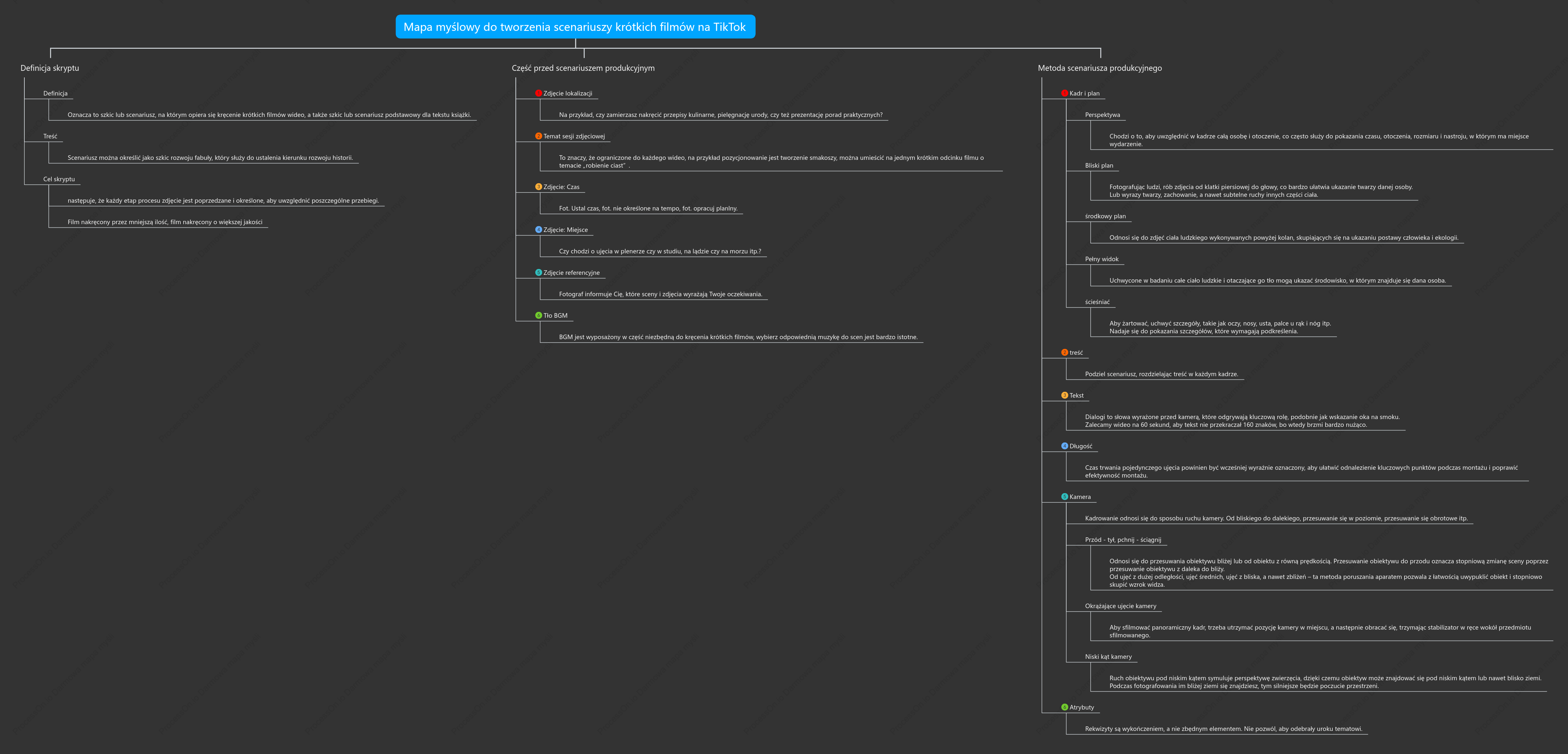This screenshot has height=754, width=1568.
Task: Select the note starting 'następuje, że każdy etap procesu'
Action: point(223,201)
